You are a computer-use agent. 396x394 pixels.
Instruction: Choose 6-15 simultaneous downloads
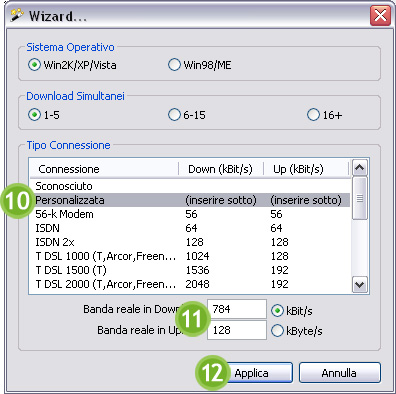point(187,115)
